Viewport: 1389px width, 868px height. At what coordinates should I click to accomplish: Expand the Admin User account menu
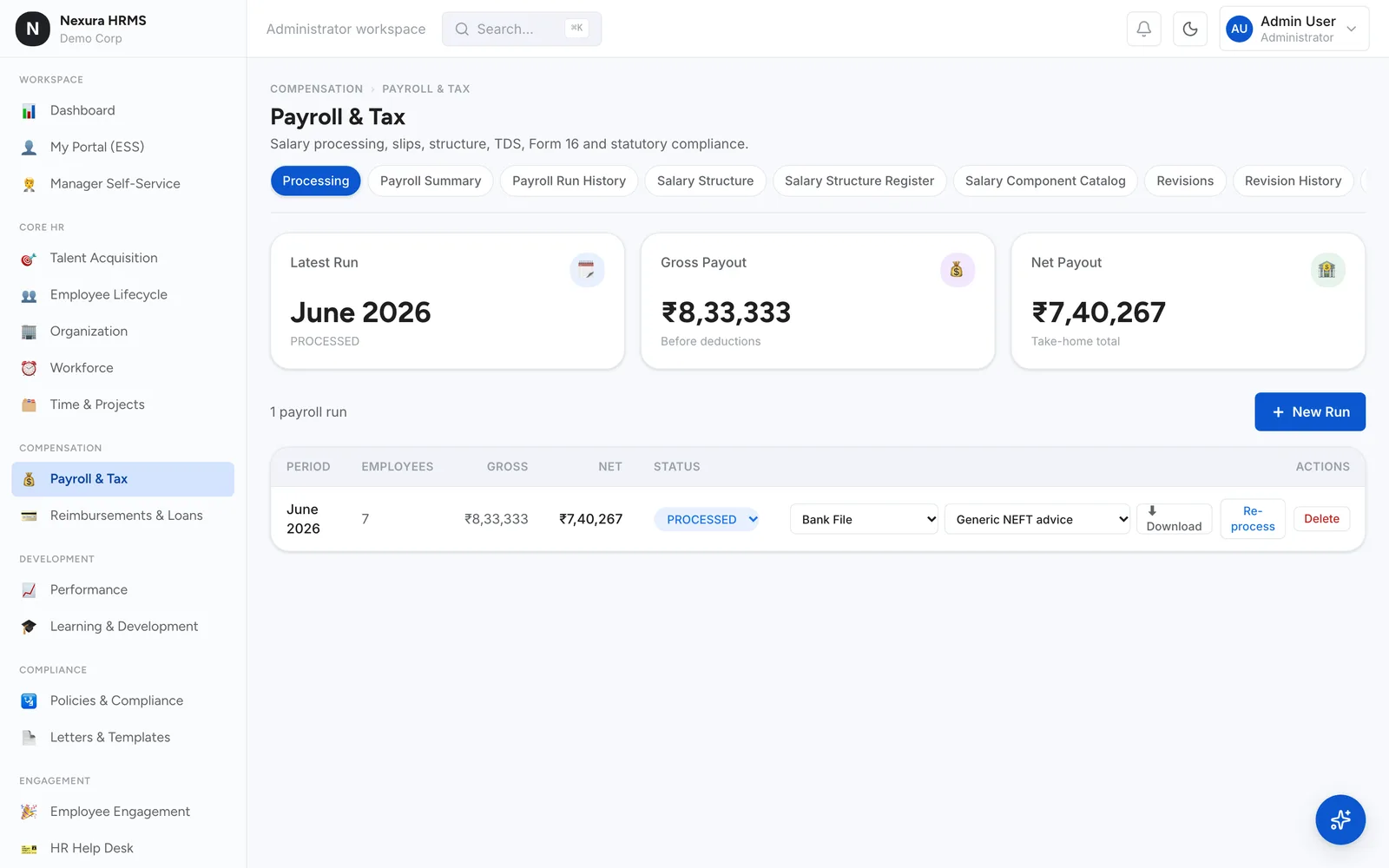[x=1294, y=29]
